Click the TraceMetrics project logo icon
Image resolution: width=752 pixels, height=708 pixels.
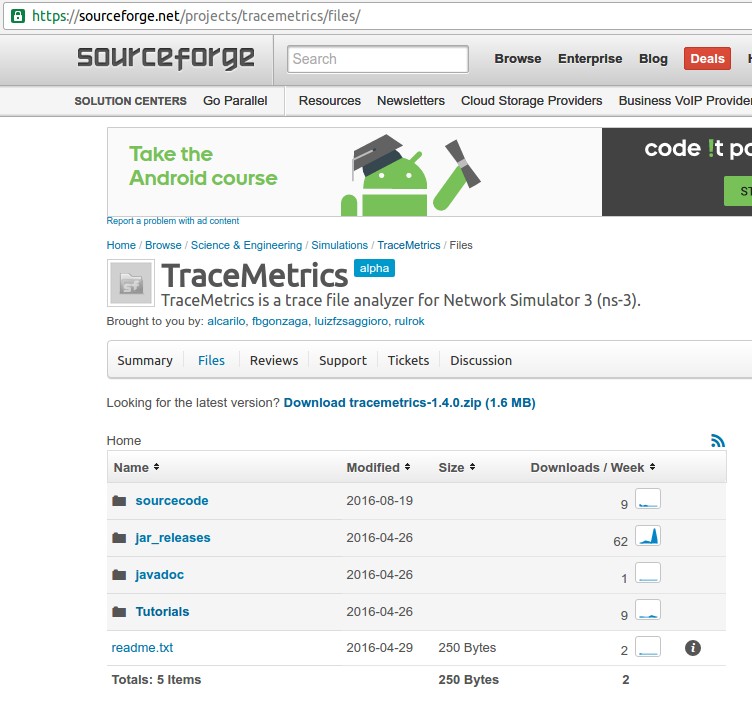point(130,284)
